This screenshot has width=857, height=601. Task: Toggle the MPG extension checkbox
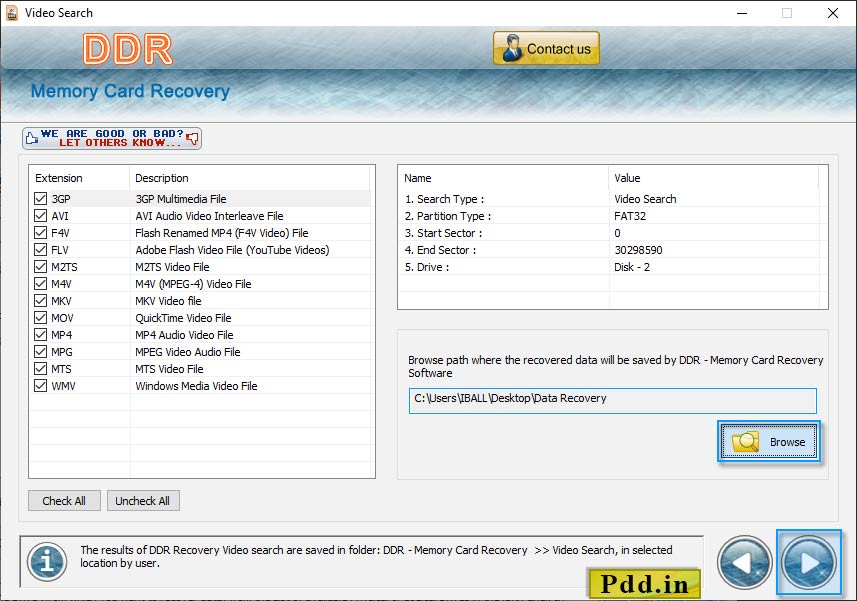(40, 351)
